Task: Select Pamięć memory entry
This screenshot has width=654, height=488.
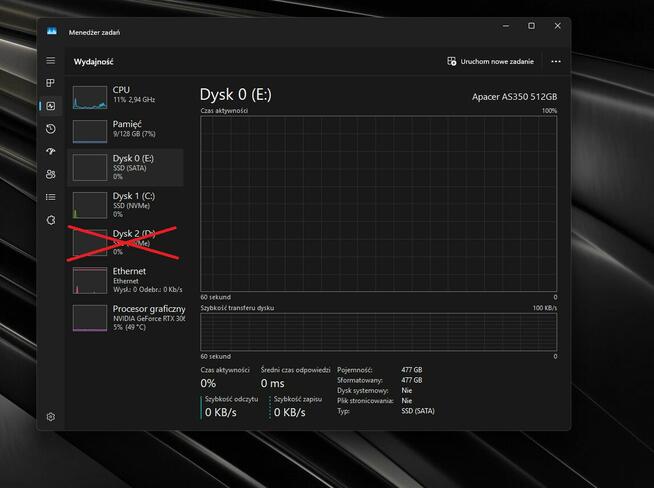Action: [125, 130]
